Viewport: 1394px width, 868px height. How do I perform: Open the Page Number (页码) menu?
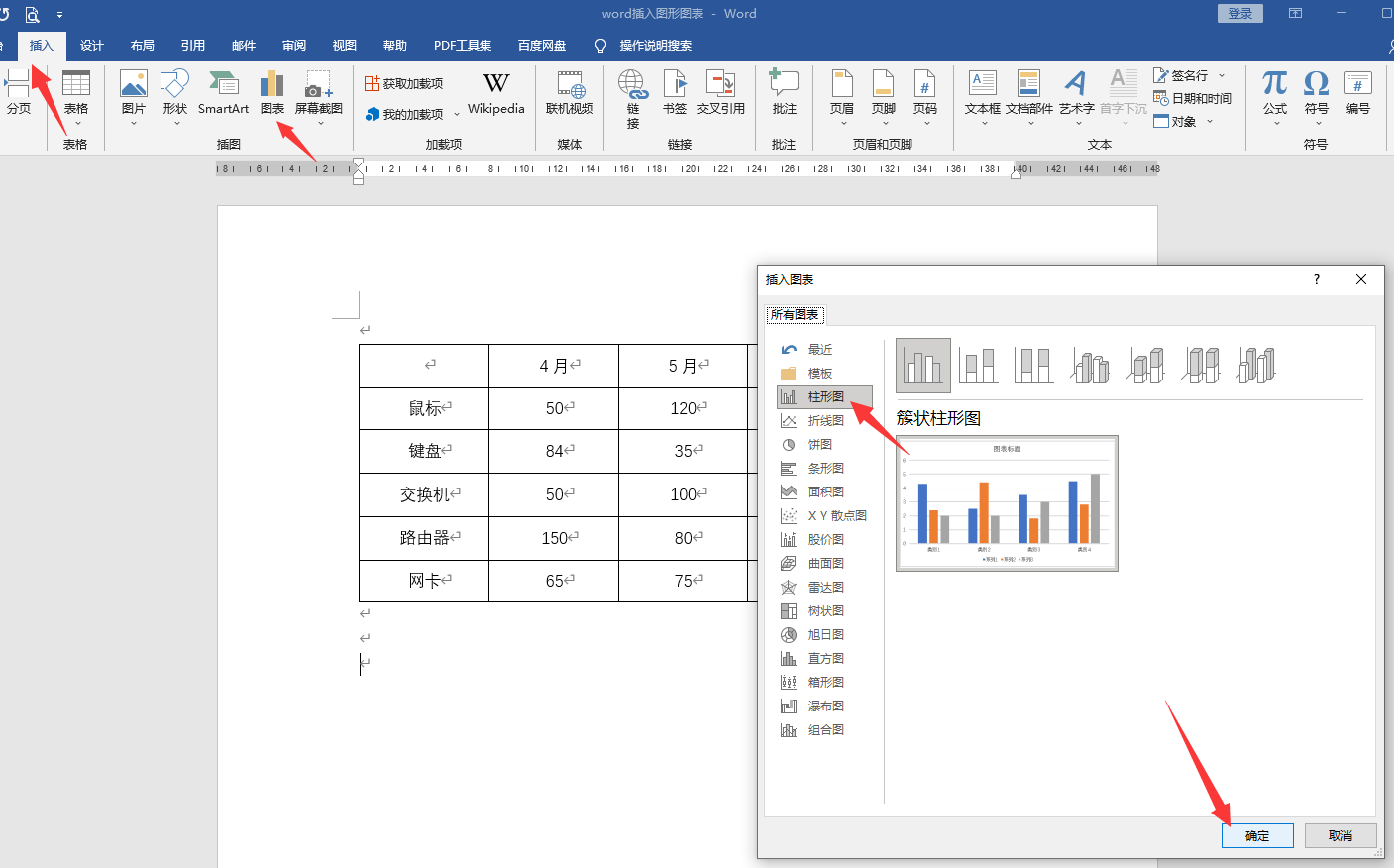point(925,96)
